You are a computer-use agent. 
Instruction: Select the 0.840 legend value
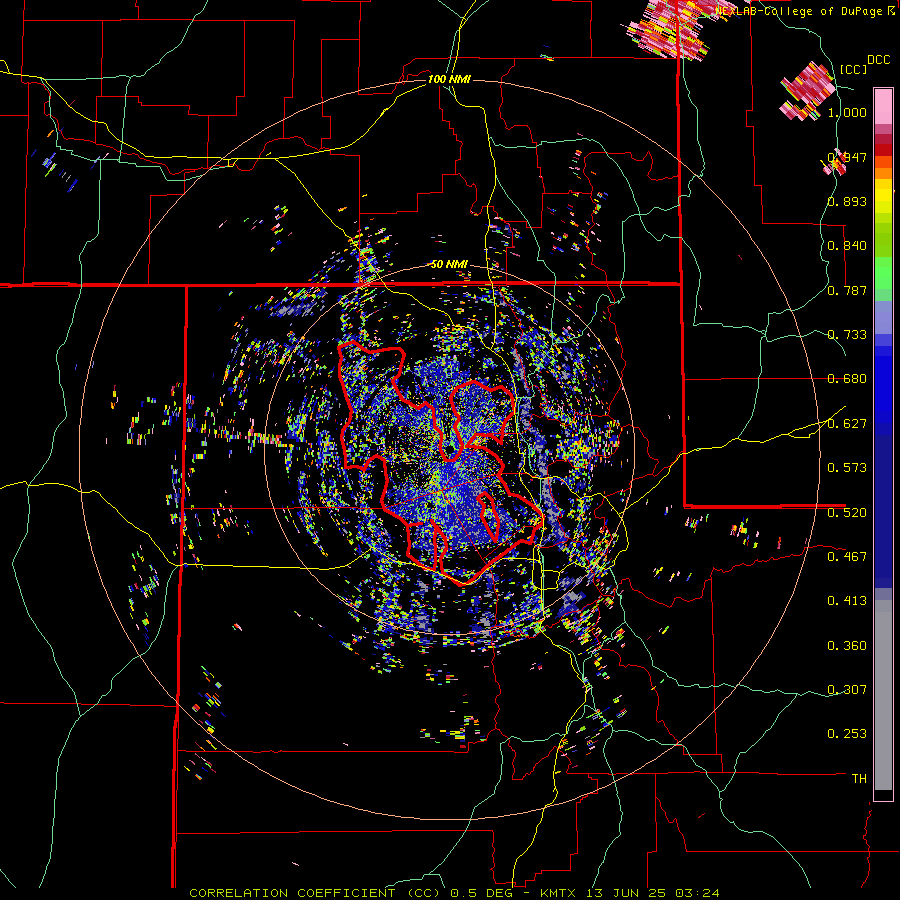point(847,246)
